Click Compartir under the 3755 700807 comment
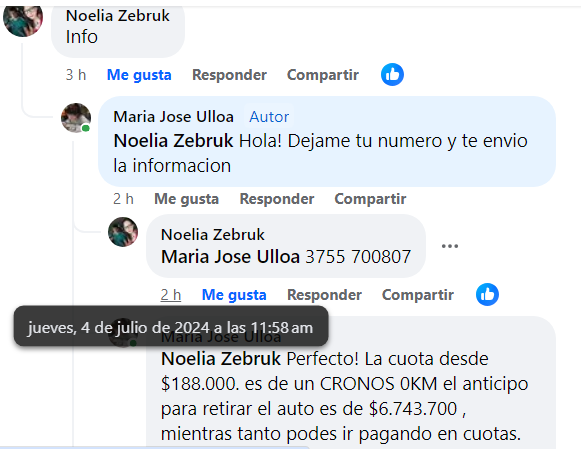This screenshot has height=449, width=581. [x=418, y=295]
